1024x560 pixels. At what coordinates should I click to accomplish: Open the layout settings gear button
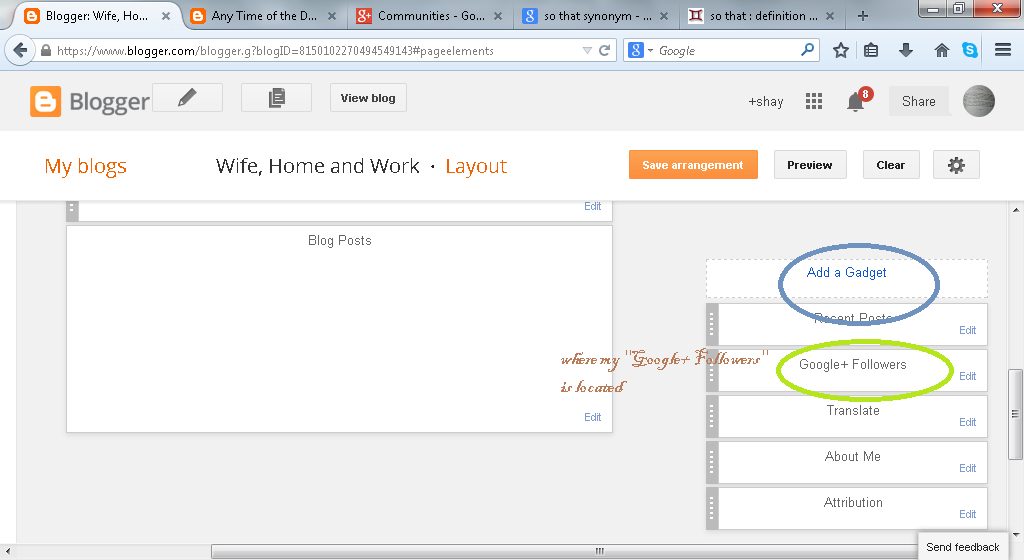point(956,165)
